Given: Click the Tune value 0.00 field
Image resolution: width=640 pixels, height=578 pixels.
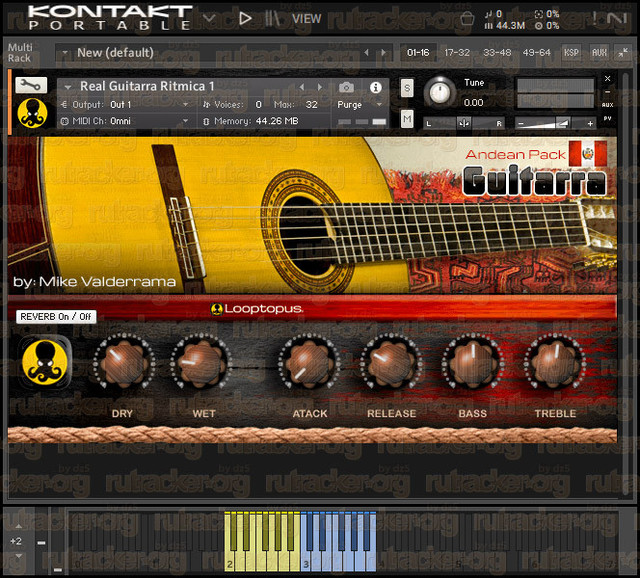Looking at the screenshot, I should (473, 102).
